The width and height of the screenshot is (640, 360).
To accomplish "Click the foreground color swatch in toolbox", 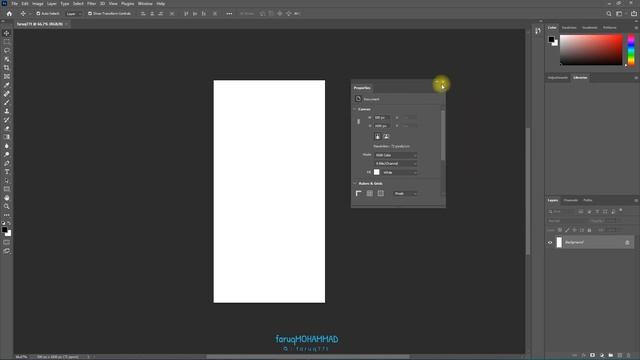I will 4,230.
